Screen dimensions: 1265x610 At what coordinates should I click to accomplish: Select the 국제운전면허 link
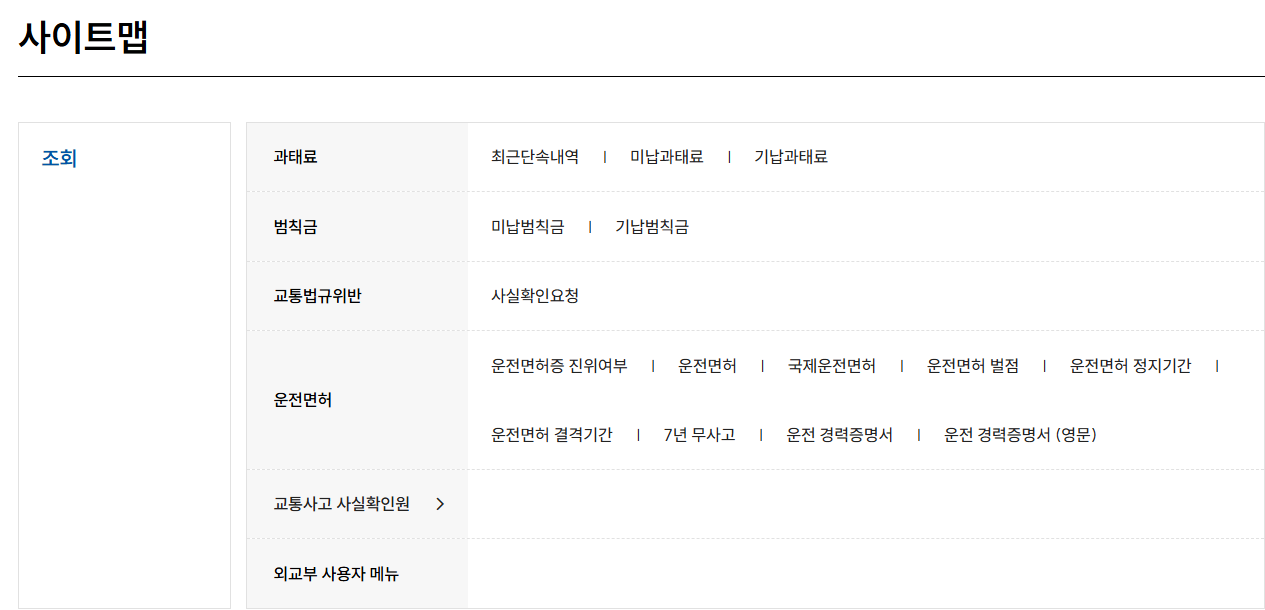(831, 365)
